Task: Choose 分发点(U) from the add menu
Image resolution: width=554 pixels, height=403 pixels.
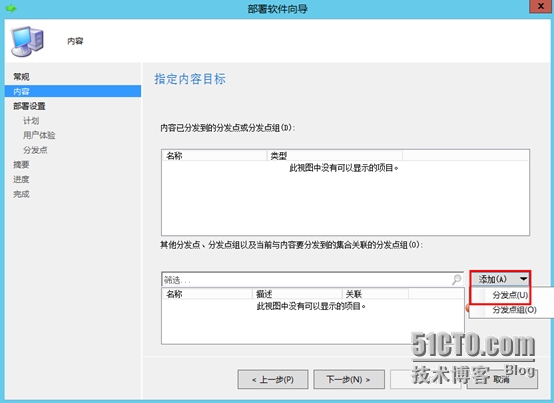Action: pyautogui.click(x=510, y=295)
